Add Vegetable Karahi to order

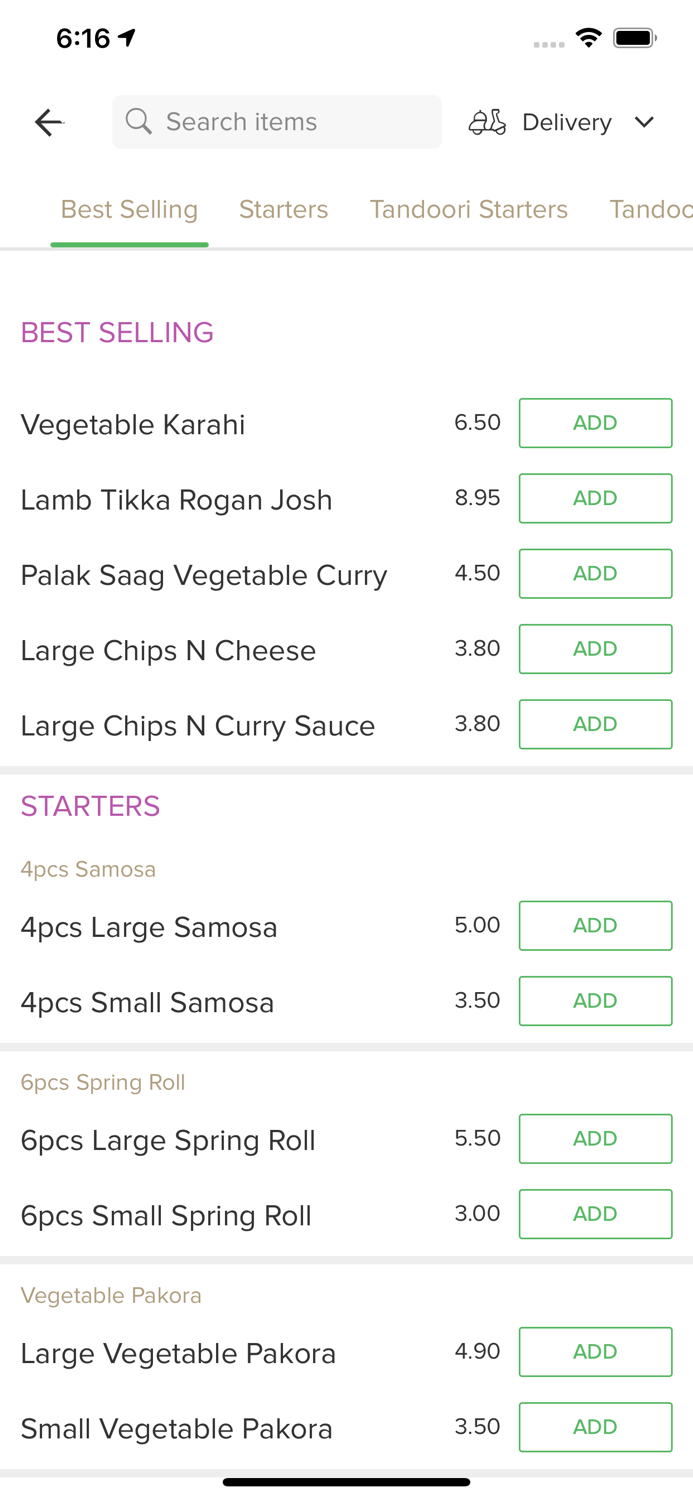(595, 423)
